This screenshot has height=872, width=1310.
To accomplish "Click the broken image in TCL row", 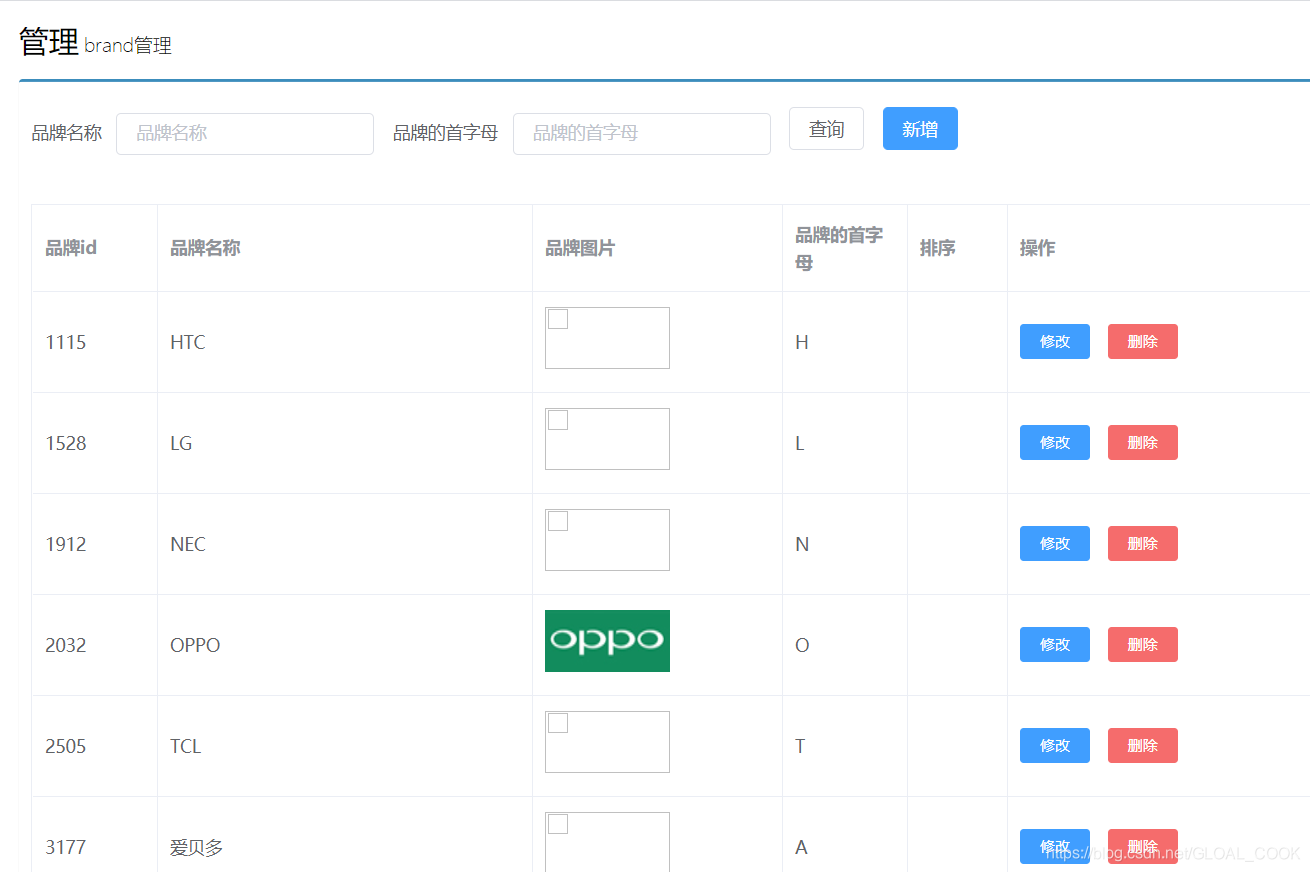I will (607, 742).
